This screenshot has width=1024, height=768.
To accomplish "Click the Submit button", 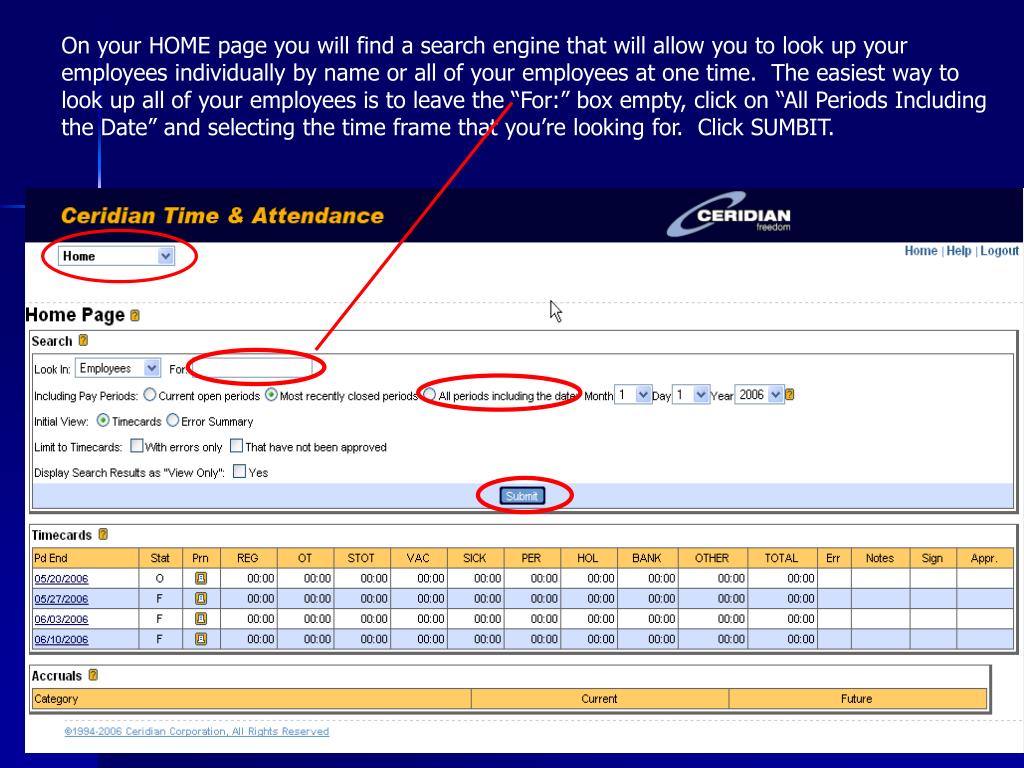I will 522,496.
